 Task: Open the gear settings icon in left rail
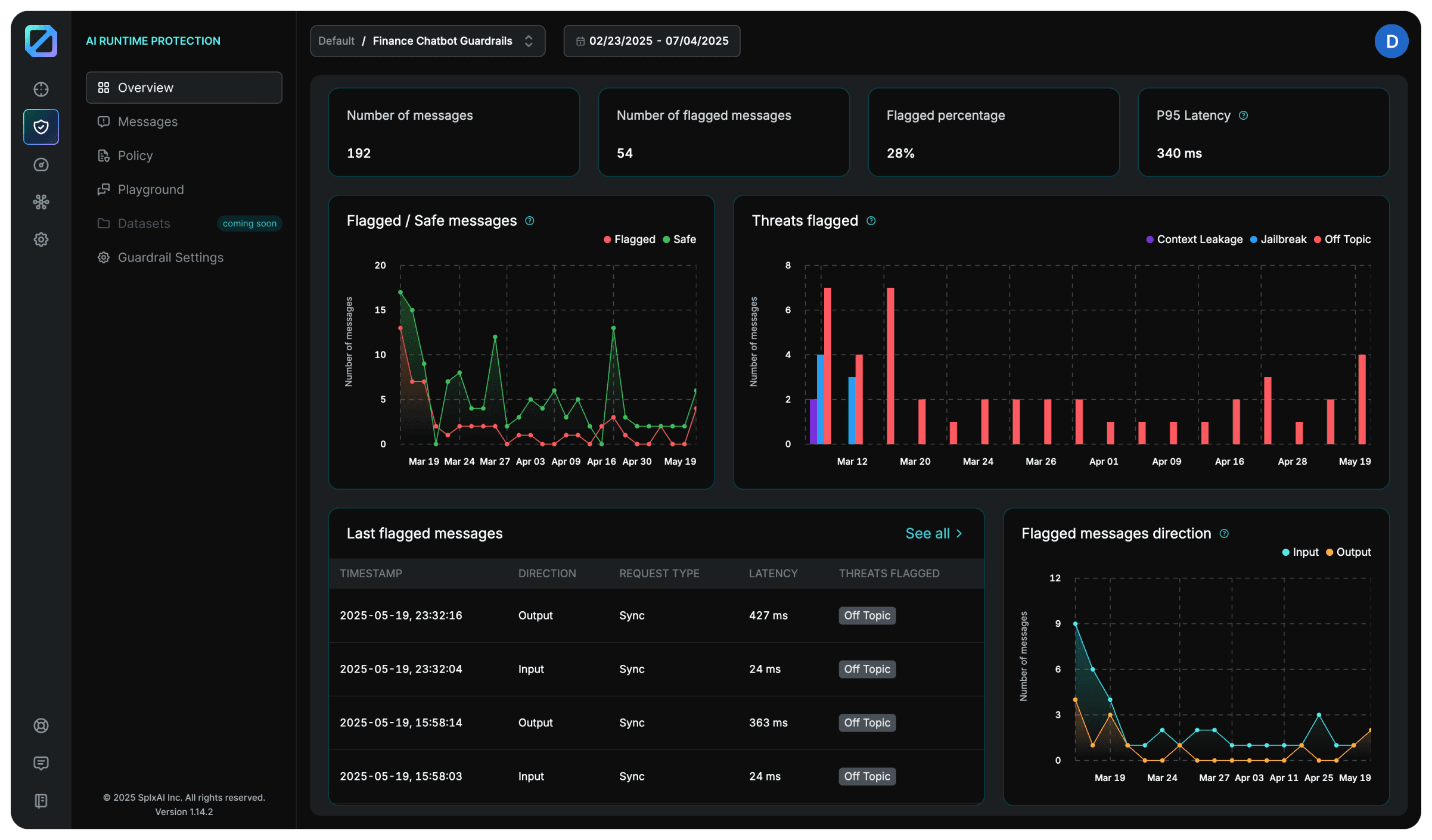pyautogui.click(x=41, y=239)
